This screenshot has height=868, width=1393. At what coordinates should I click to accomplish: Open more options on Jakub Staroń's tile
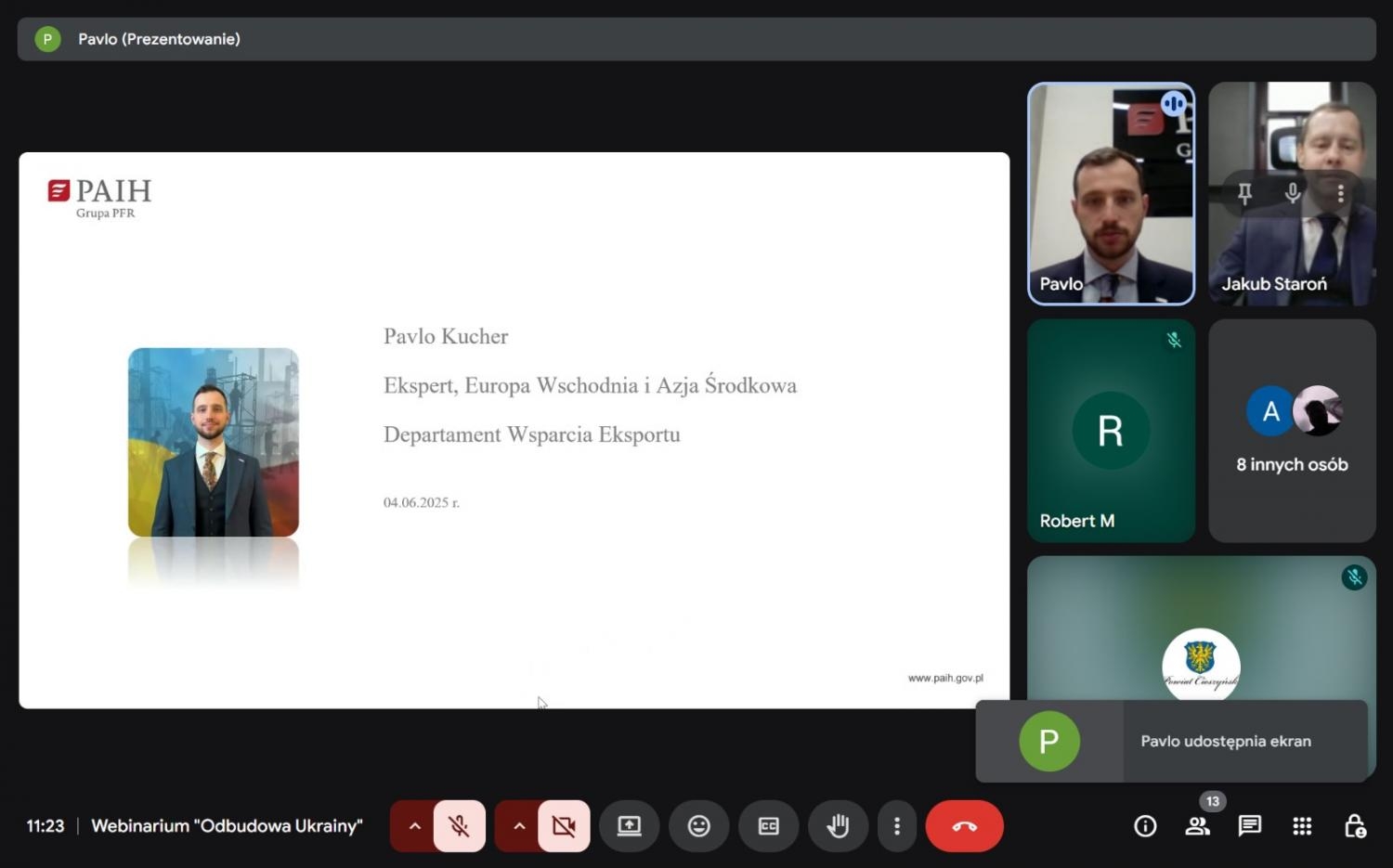pos(1340,193)
